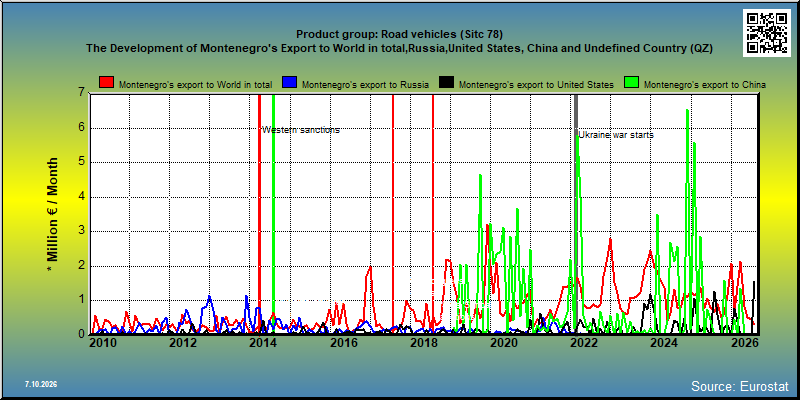
Task: Click the blue Russia legend swatch
Action: [x=290, y=83]
